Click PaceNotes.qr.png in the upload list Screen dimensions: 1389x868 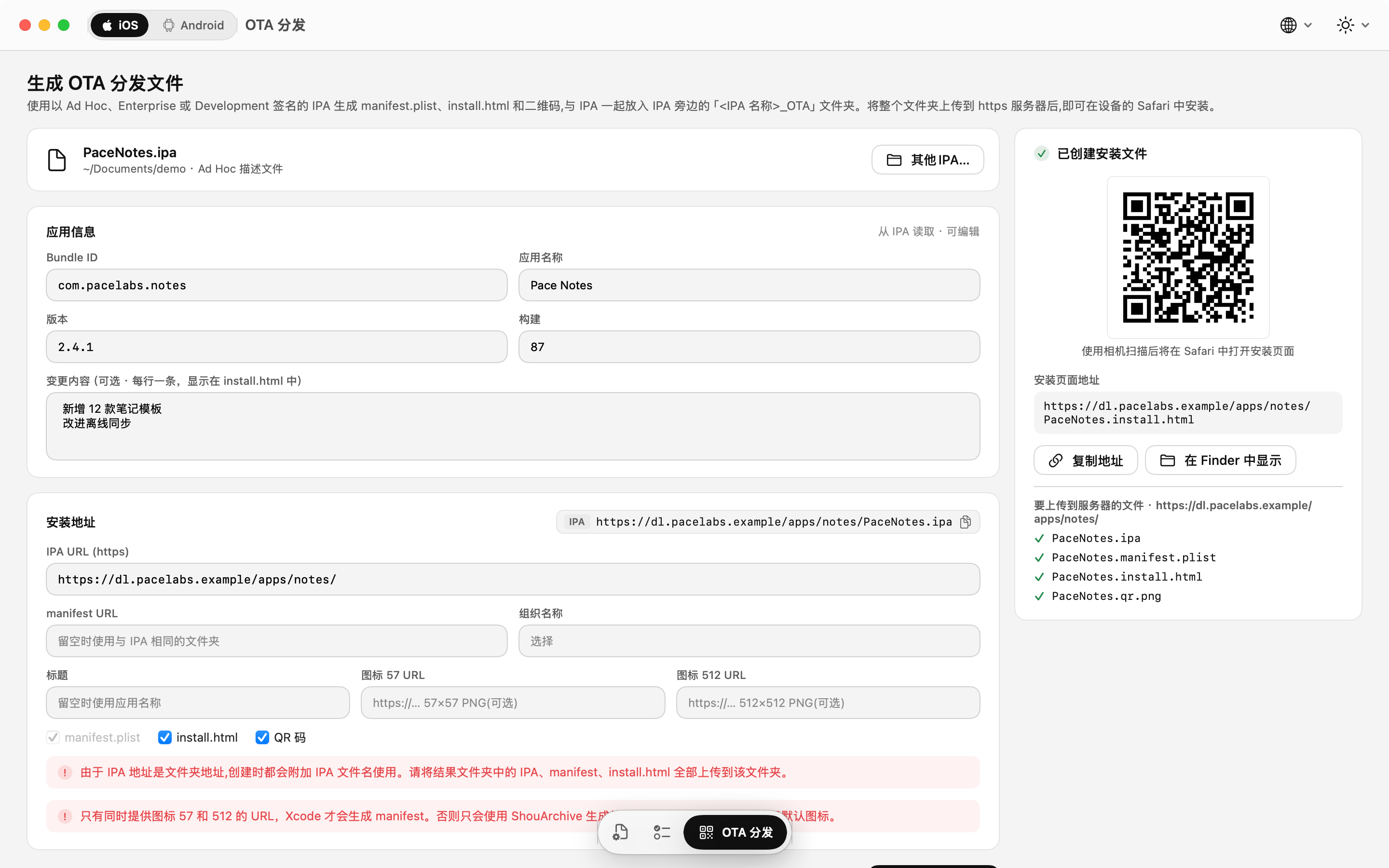pyautogui.click(x=1106, y=596)
